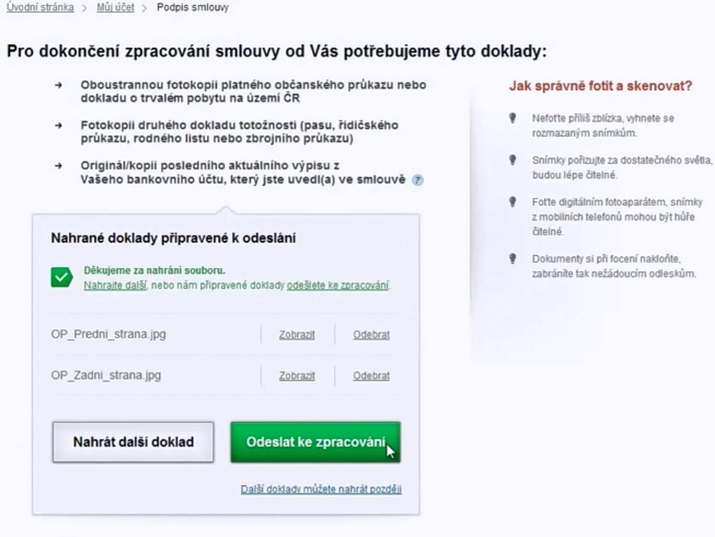The width and height of the screenshot is (715, 537).
Task: Click 'Nahrát další doklad' button
Action: 133,442
